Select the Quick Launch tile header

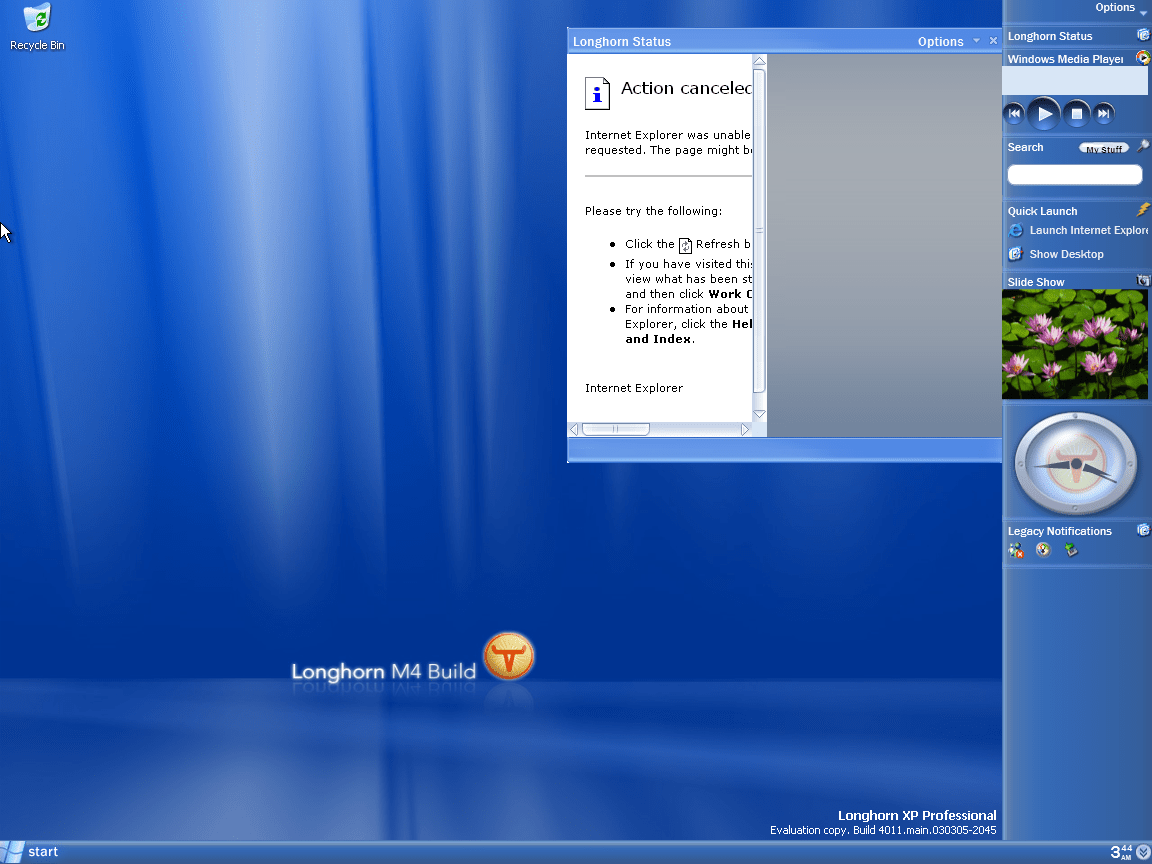(1043, 211)
